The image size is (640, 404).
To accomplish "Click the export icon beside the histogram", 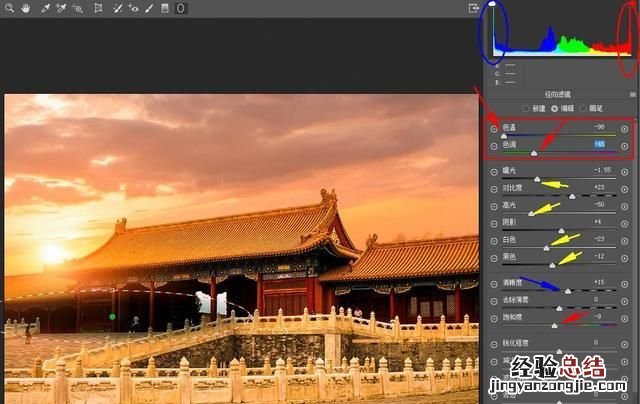I will tap(473, 8).
